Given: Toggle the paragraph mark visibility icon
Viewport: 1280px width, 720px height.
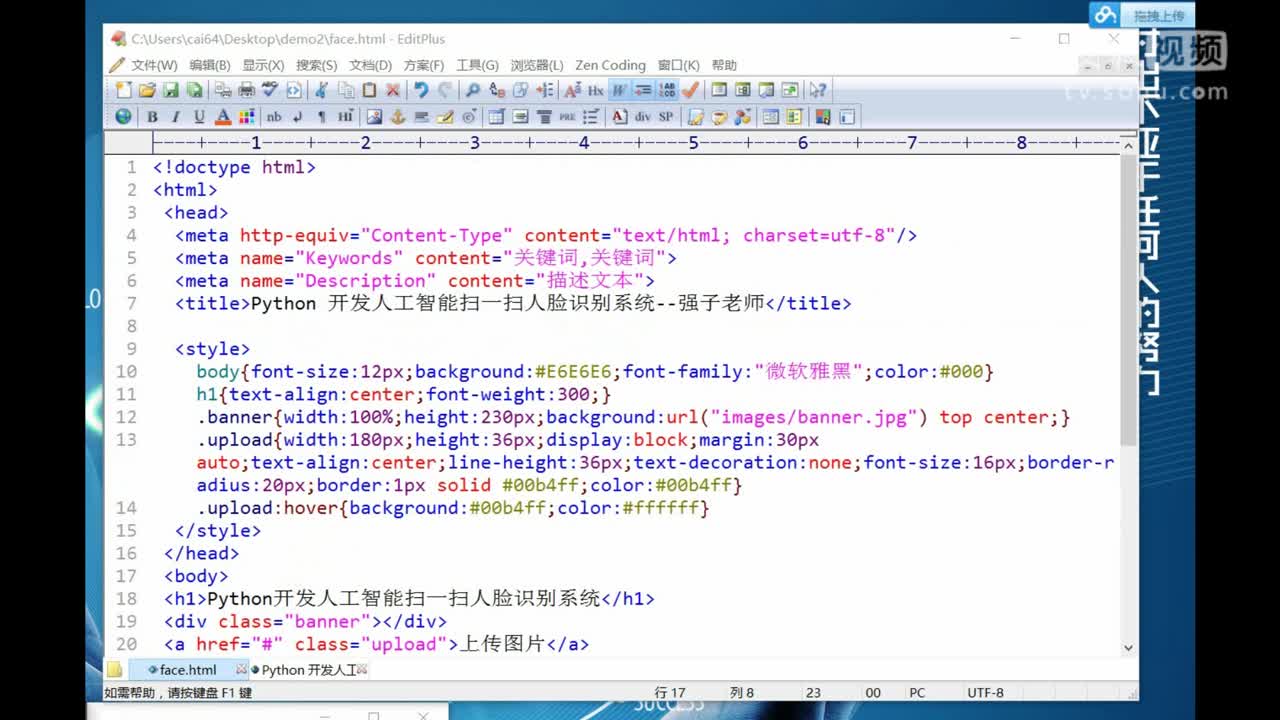Looking at the screenshot, I should pyautogui.click(x=320, y=116).
